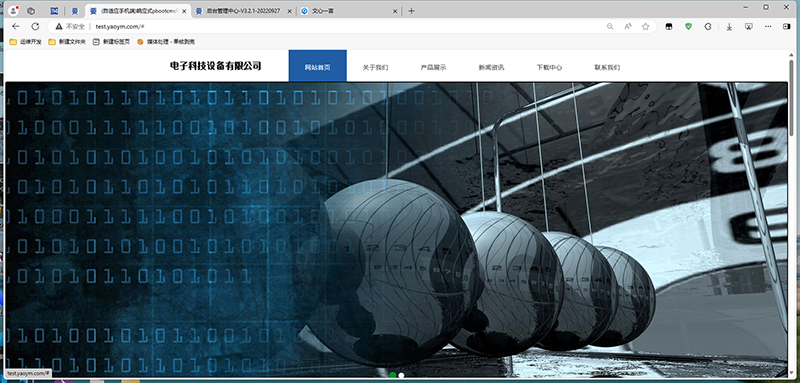Open the 产品展示 navigation menu
The image size is (800, 383).
[x=433, y=67]
